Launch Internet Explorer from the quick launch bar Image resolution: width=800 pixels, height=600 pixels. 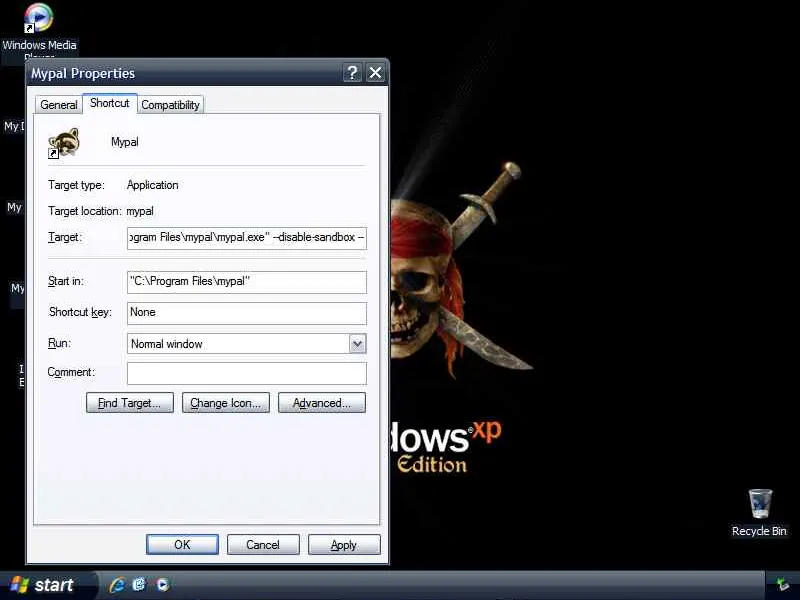pyautogui.click(x=117, y=585)
